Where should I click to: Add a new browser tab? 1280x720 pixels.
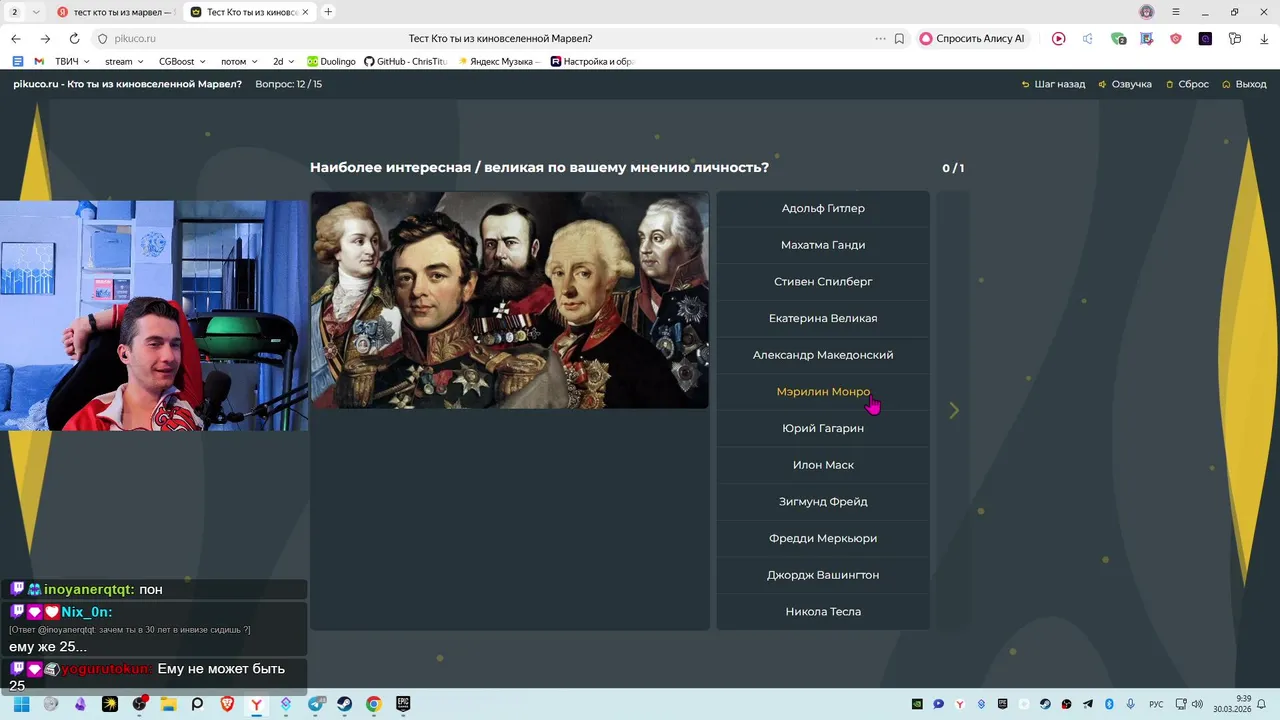(x=328, y=12)
